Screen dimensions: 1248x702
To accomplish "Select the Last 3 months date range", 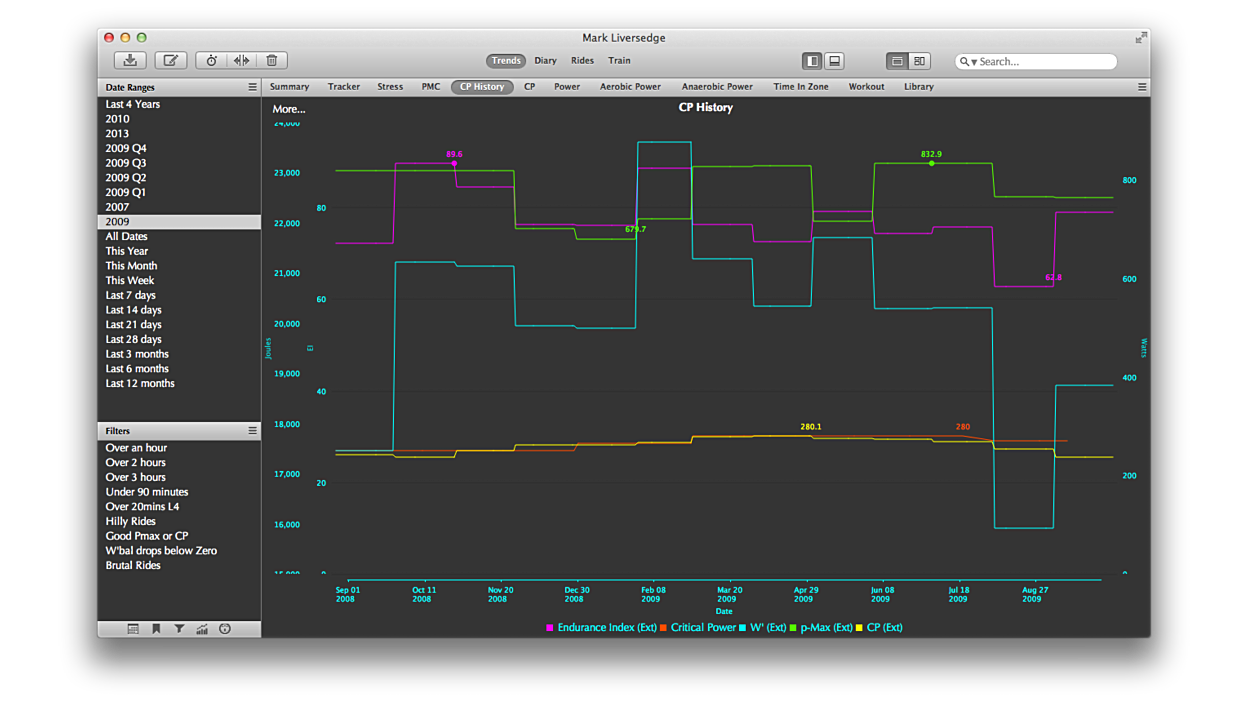I will (137, 354).
